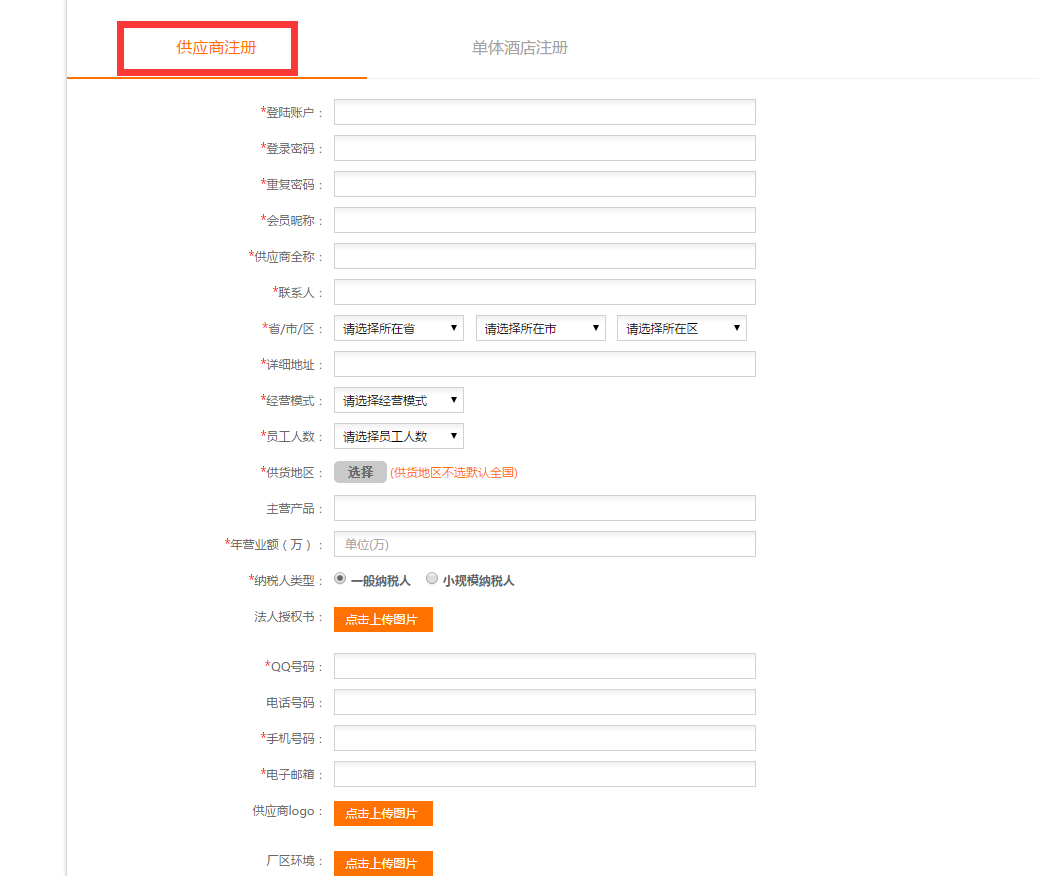The height and width of the screenshot is (876, 1039).
Task: Open the 请选择所在省 province dropdown
Action: point(398,328)
